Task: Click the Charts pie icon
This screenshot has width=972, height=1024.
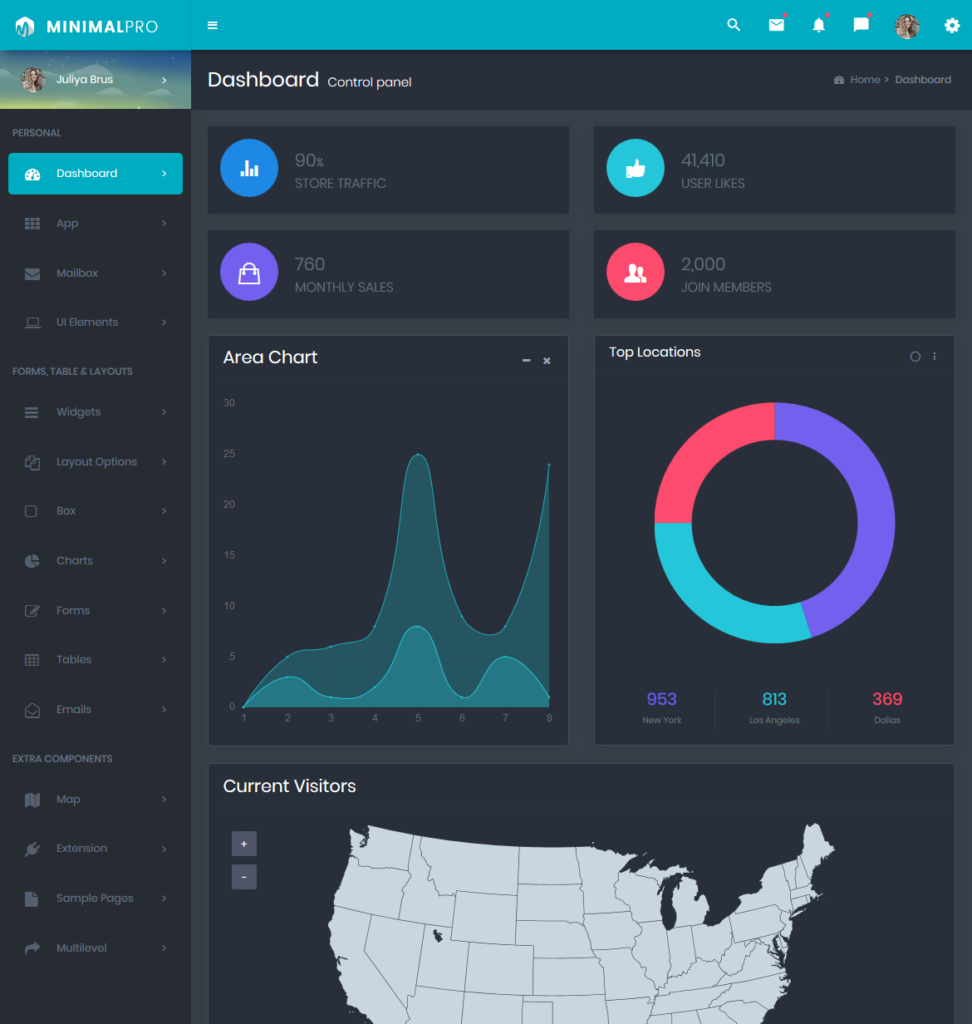Action: point(32,561)
